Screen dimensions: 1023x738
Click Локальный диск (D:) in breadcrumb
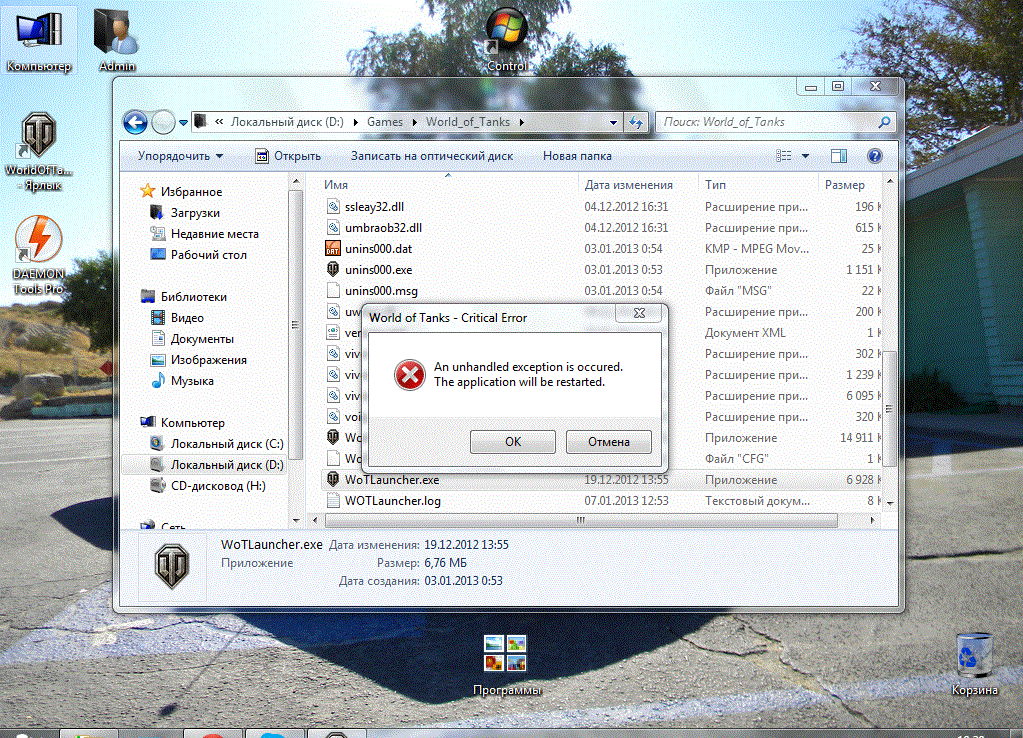(286, 122)
